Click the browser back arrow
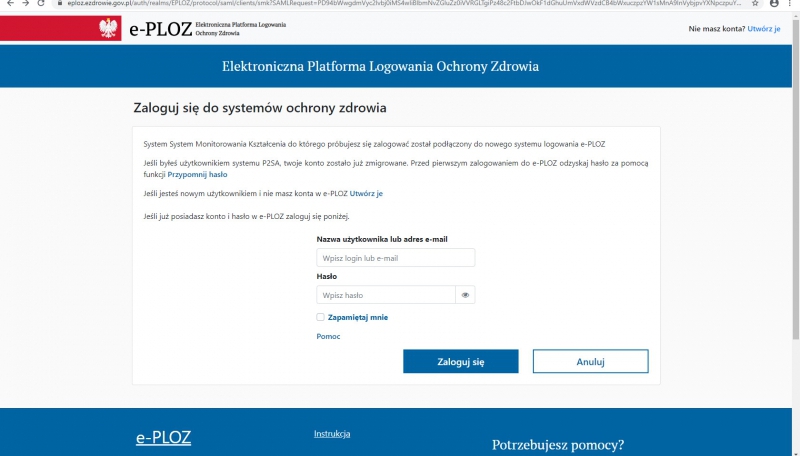800x456 pixels. 9,4
